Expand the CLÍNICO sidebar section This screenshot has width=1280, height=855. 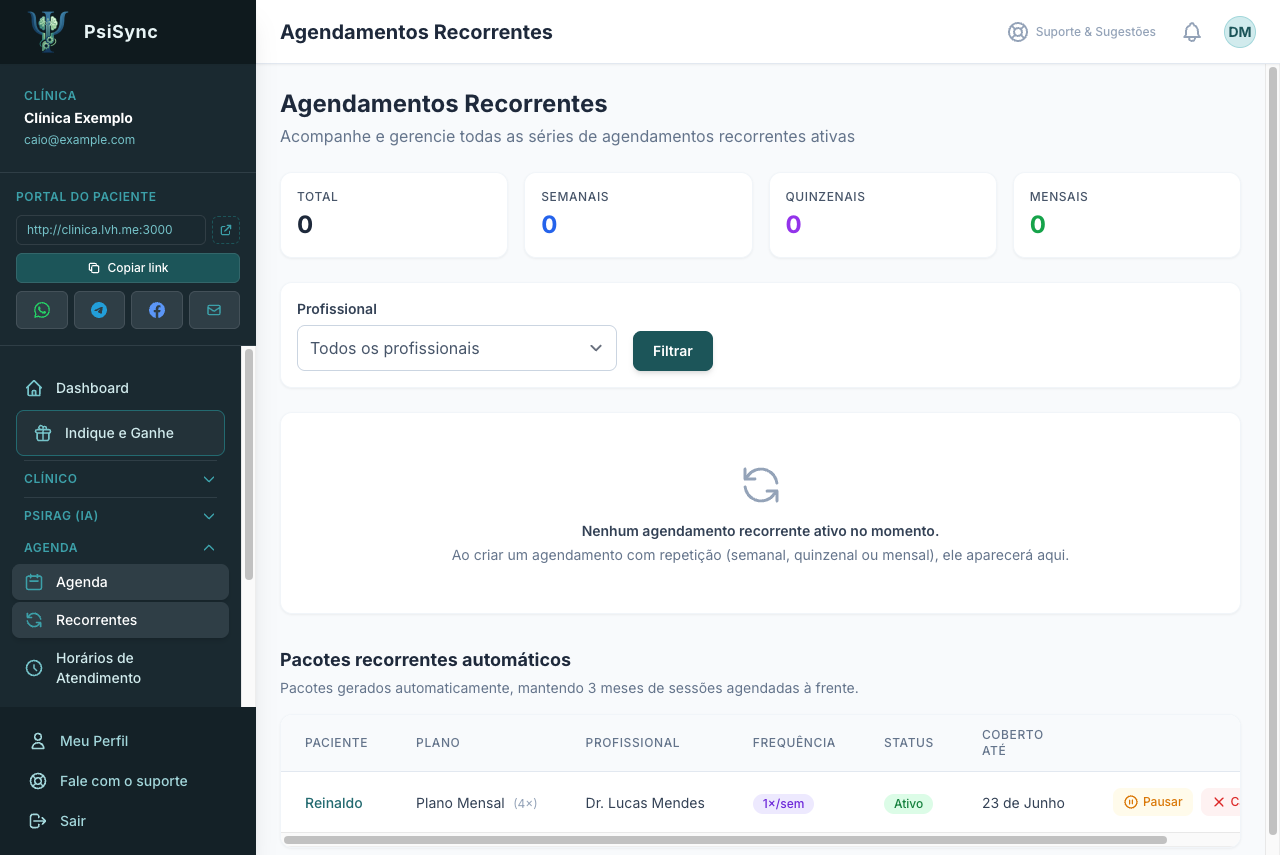[120, 479]
